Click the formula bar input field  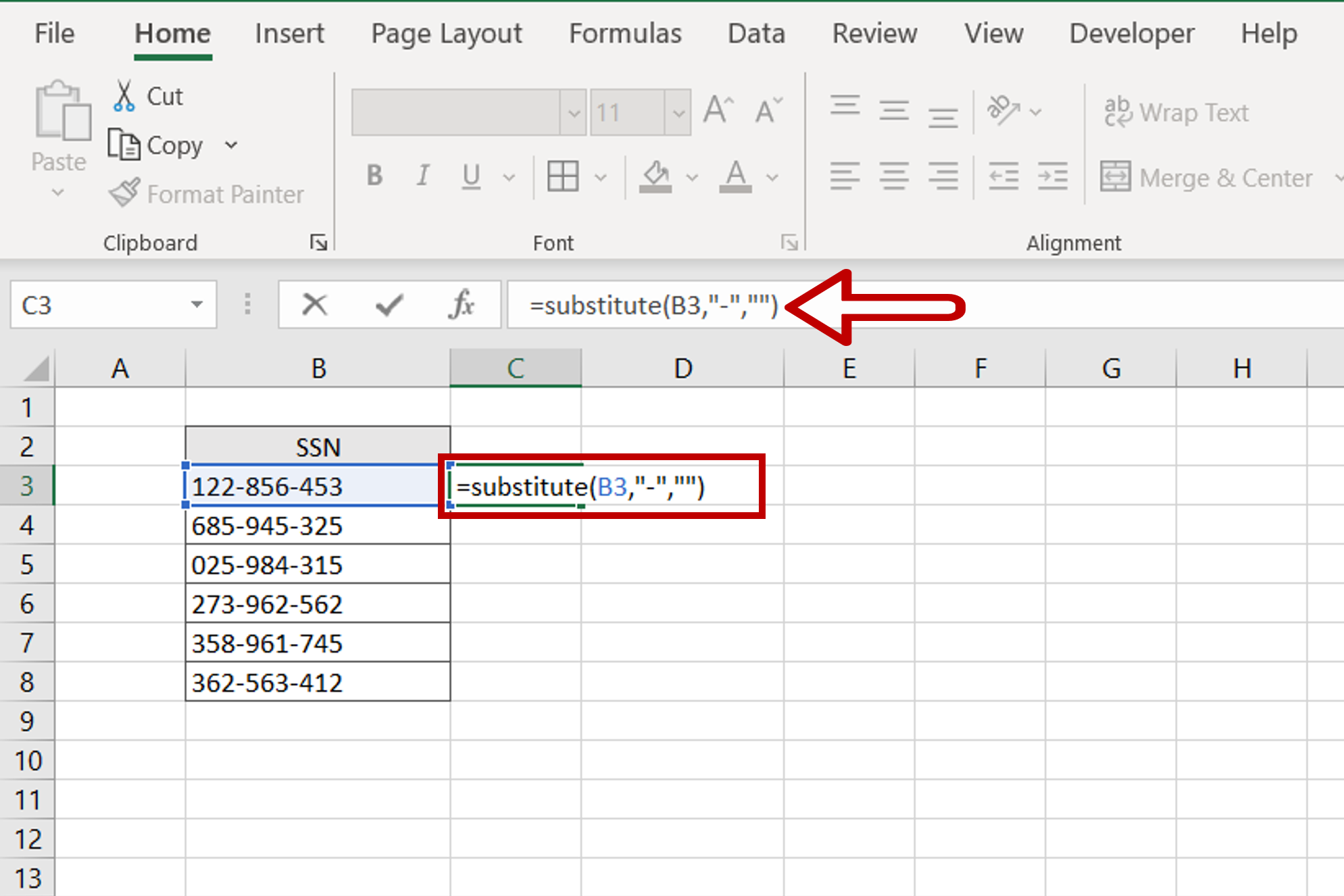coord(650,306)
